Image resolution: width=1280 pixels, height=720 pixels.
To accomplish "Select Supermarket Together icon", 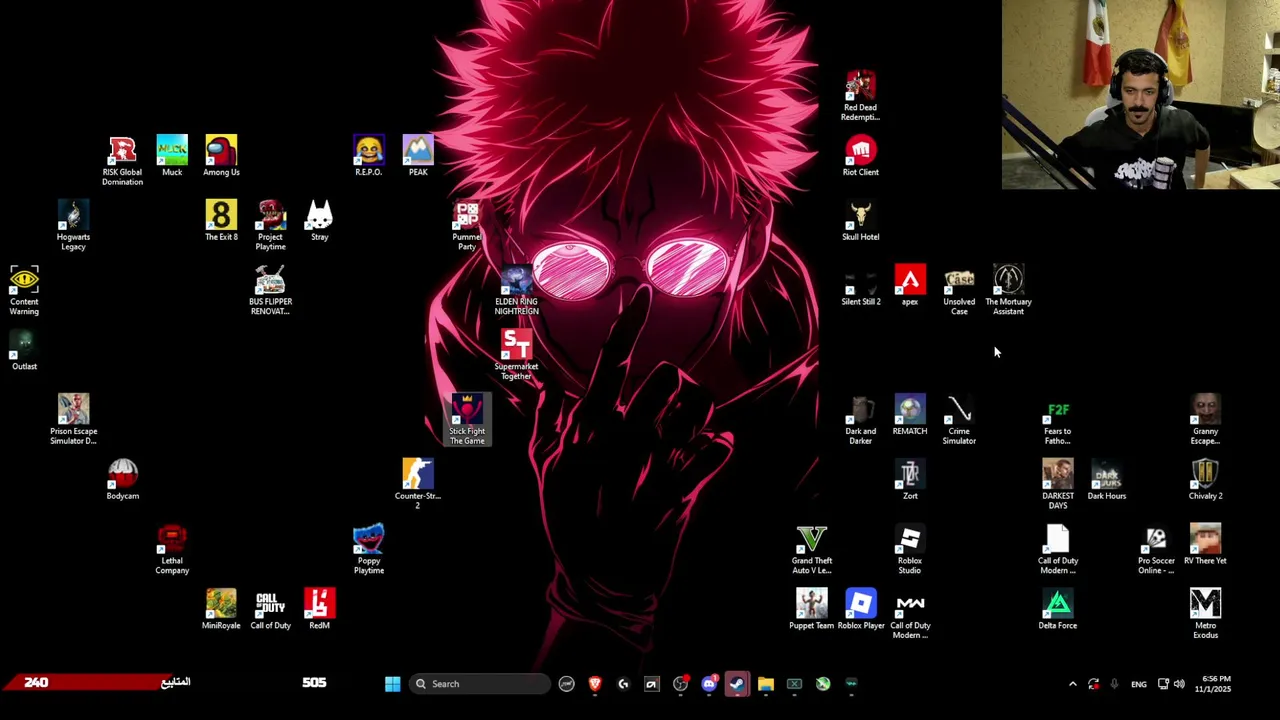I will pyautogui.click(x=516, y=356).
